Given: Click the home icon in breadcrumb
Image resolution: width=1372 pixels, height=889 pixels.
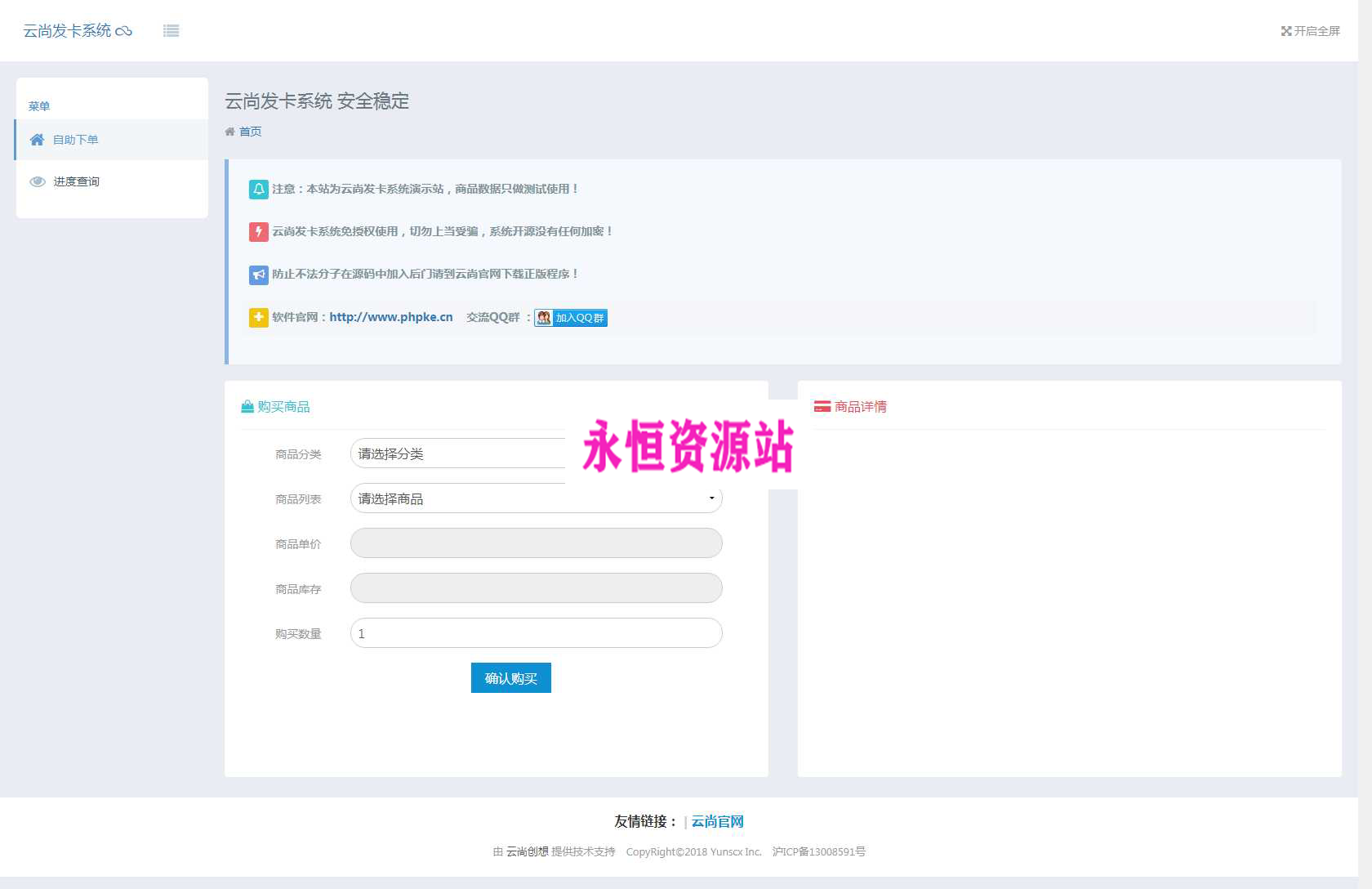Looking at the screenshot, I should [x=229, y=132].
